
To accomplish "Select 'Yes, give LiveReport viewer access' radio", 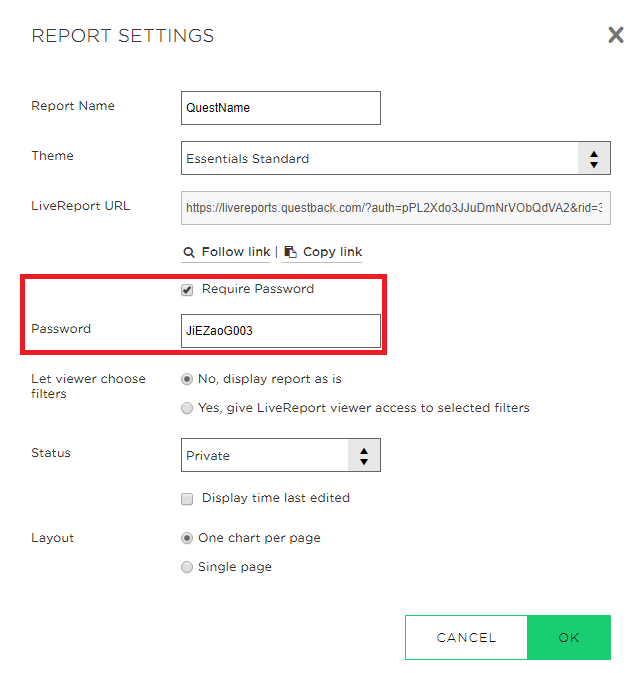I will pyautogui.click(x=187, y=408).
